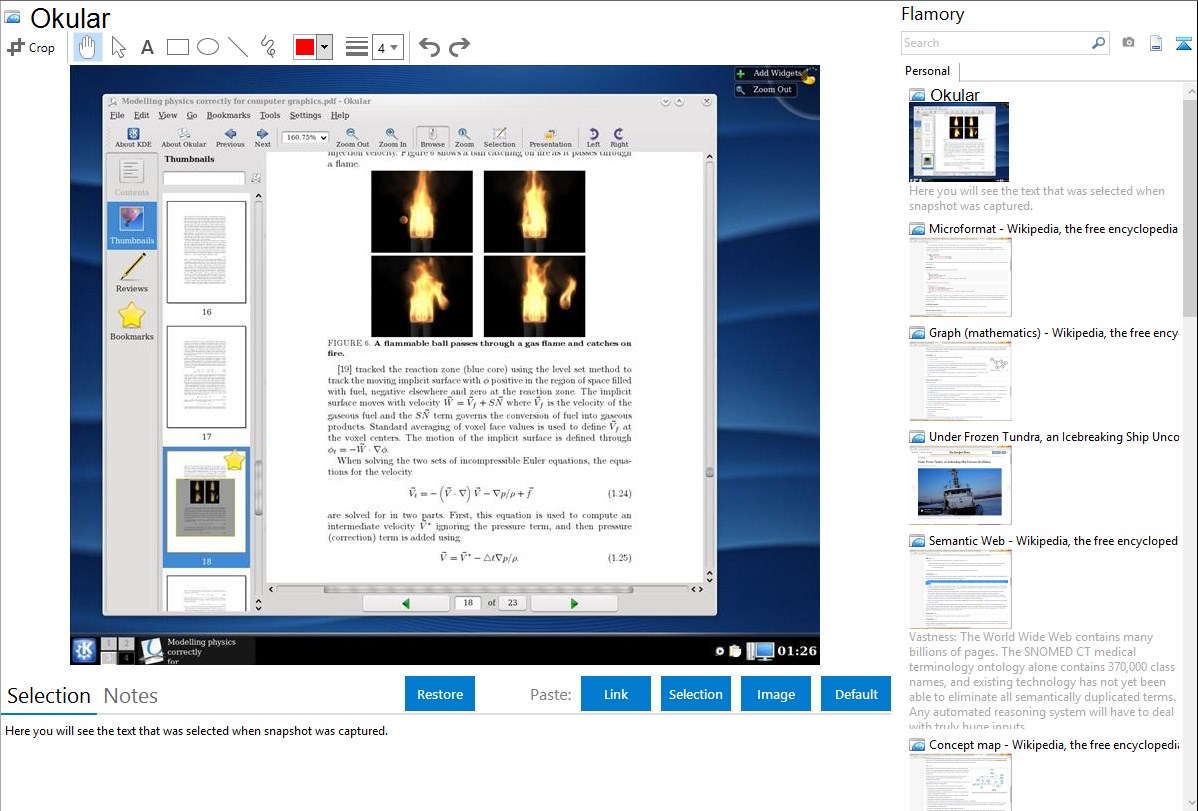Open the Bookmarks sidebar panel
This screenshot has height=811, width=1198.
coord(131,321)
